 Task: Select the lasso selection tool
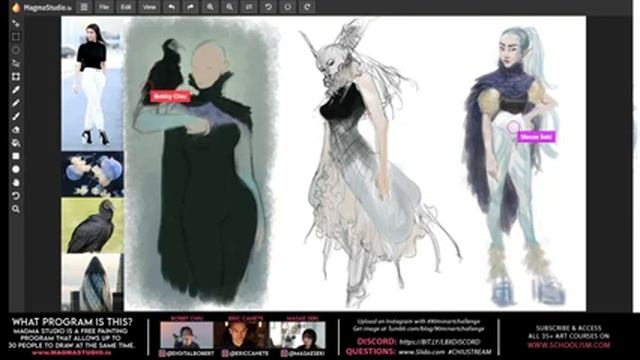click(x=16, y=63)
